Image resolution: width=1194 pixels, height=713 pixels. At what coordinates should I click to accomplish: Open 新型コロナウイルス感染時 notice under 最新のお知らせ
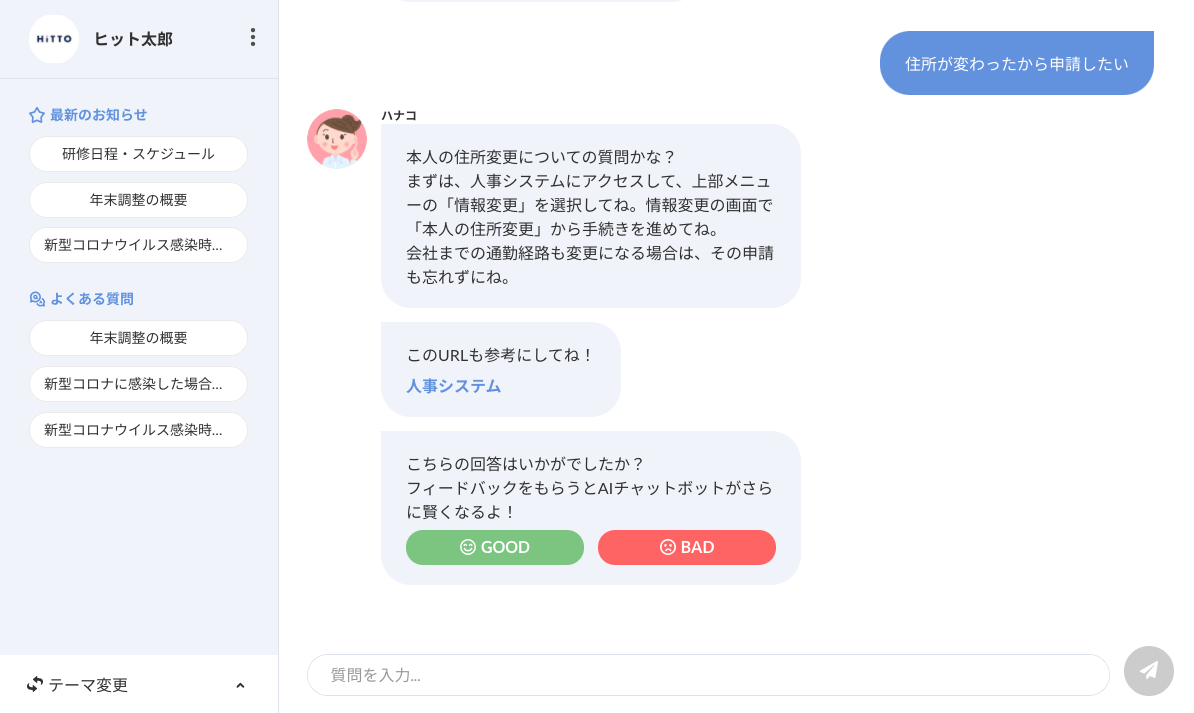(138, 245)
